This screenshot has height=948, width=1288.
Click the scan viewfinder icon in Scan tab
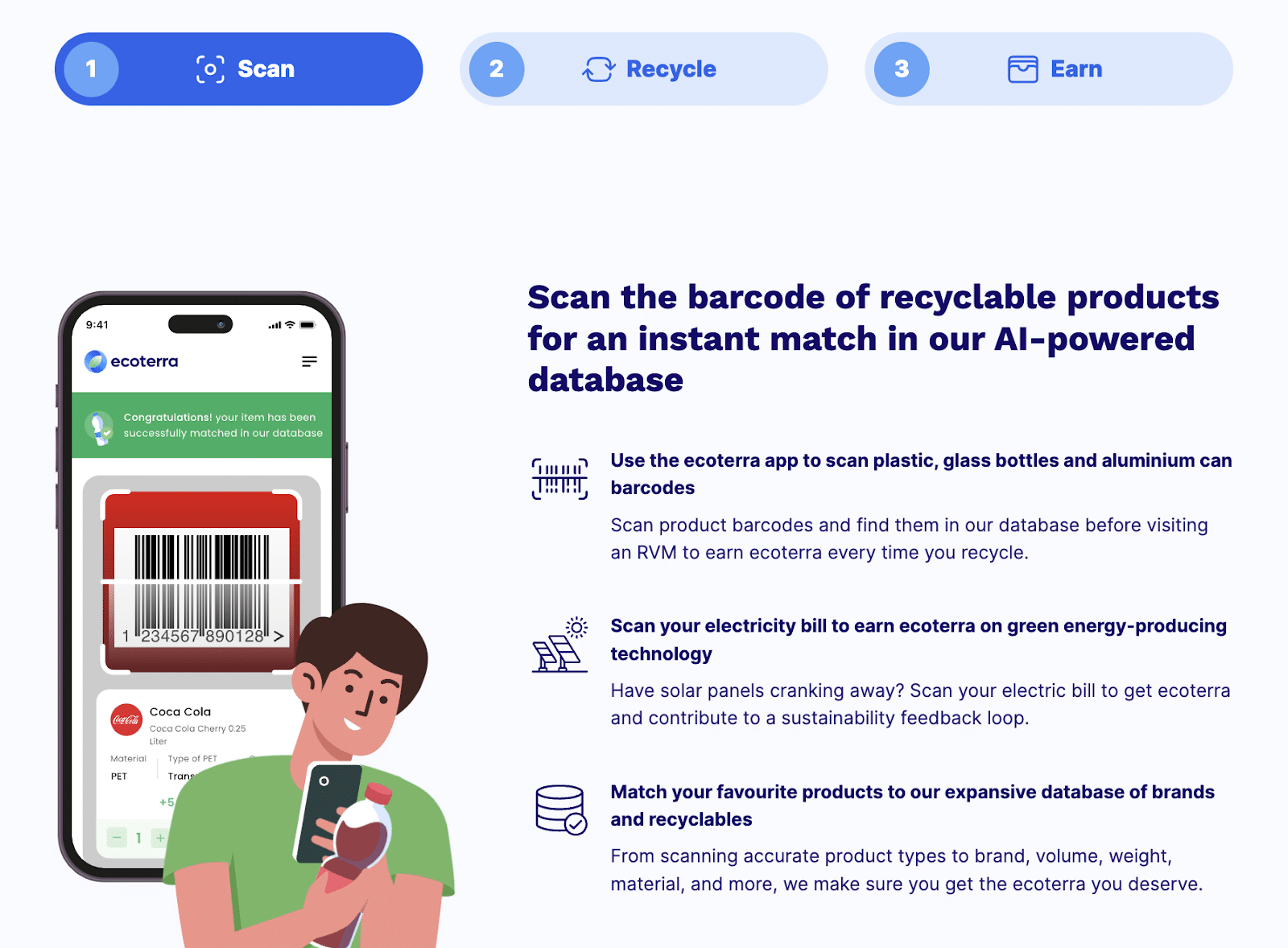pyautogui.click(x=210, y=69)
